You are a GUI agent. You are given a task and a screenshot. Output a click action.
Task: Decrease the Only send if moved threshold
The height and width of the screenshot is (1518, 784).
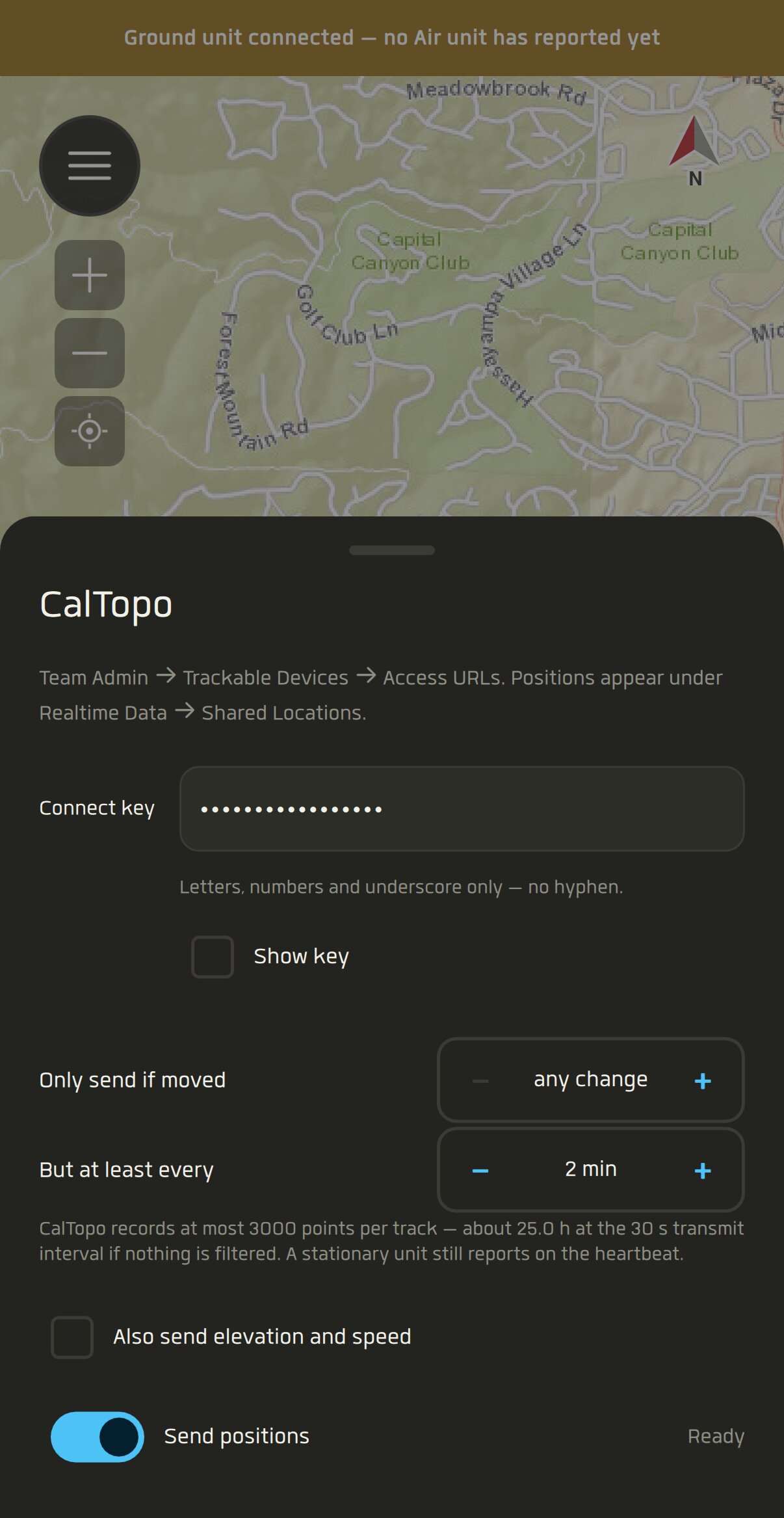[x=480, y=1081]
